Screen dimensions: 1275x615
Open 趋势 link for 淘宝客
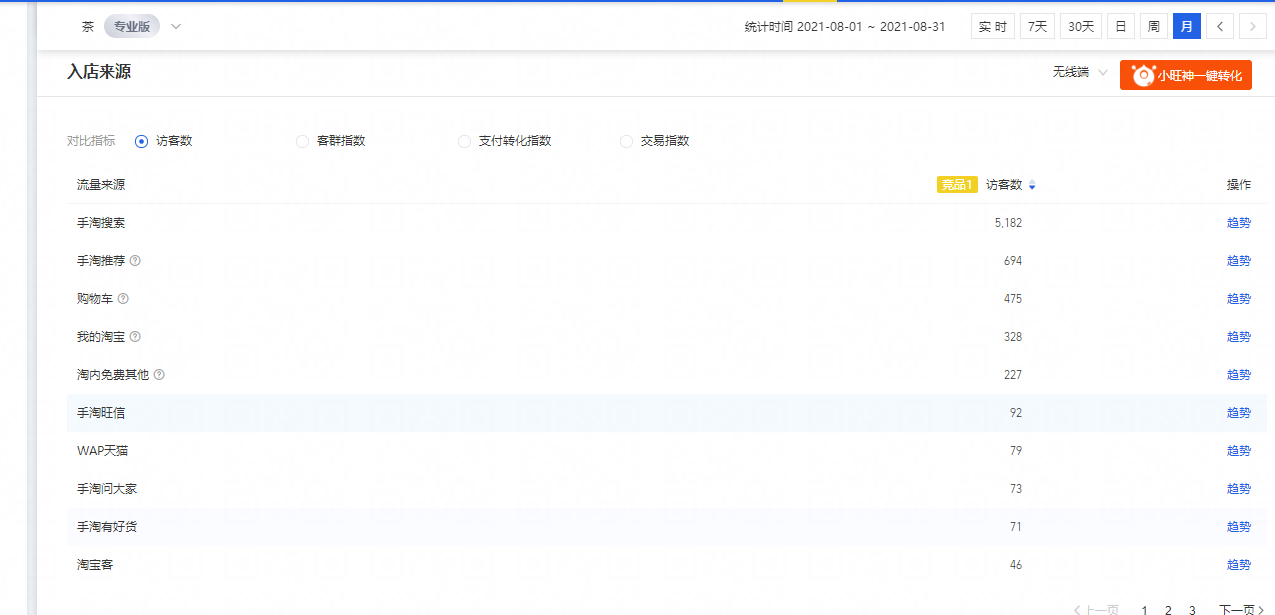[x=1238, y=565]
